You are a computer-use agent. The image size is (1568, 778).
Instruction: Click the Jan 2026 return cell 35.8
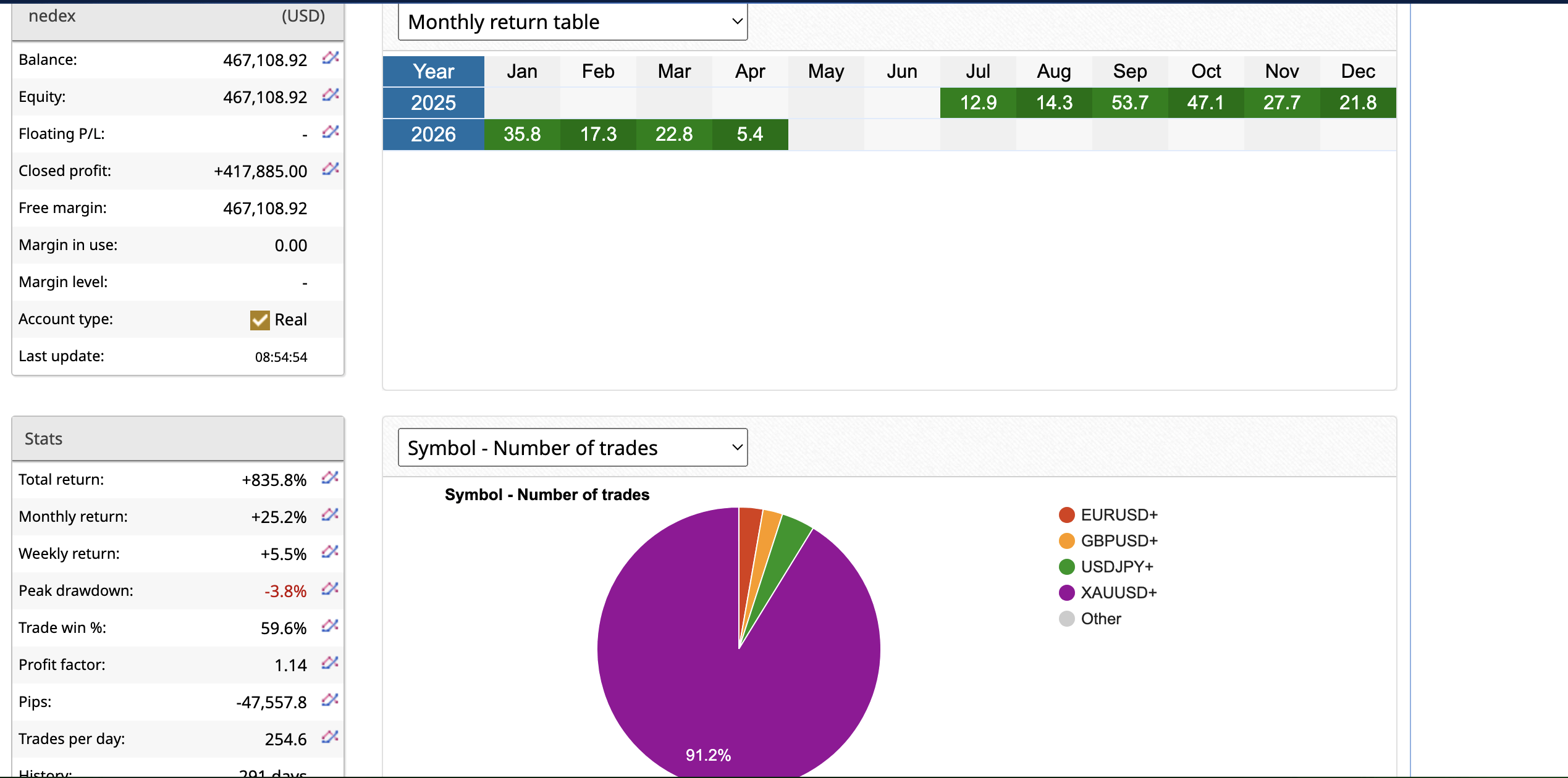(522, 135)
